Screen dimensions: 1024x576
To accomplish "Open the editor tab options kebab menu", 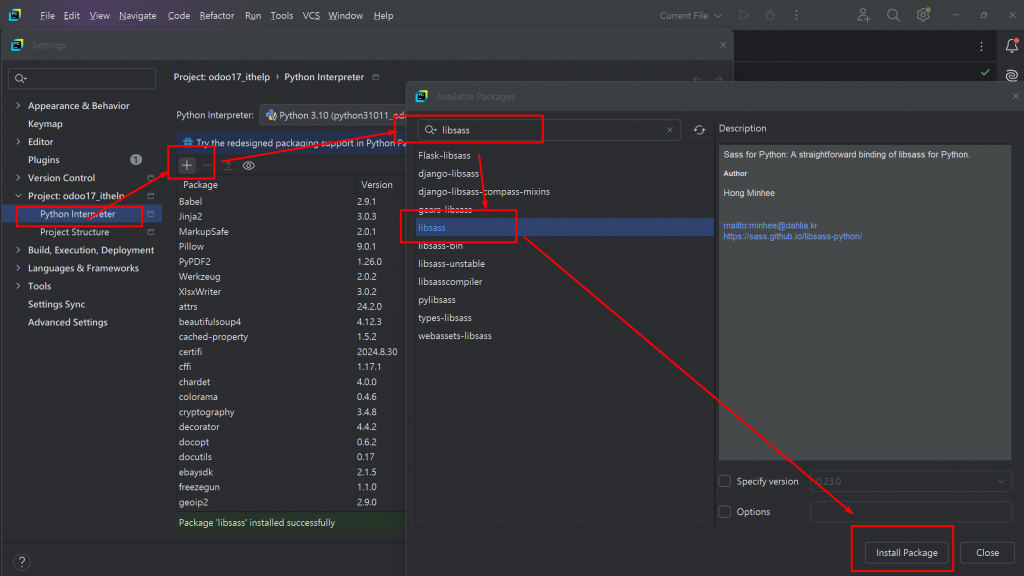I will (981, 46).
